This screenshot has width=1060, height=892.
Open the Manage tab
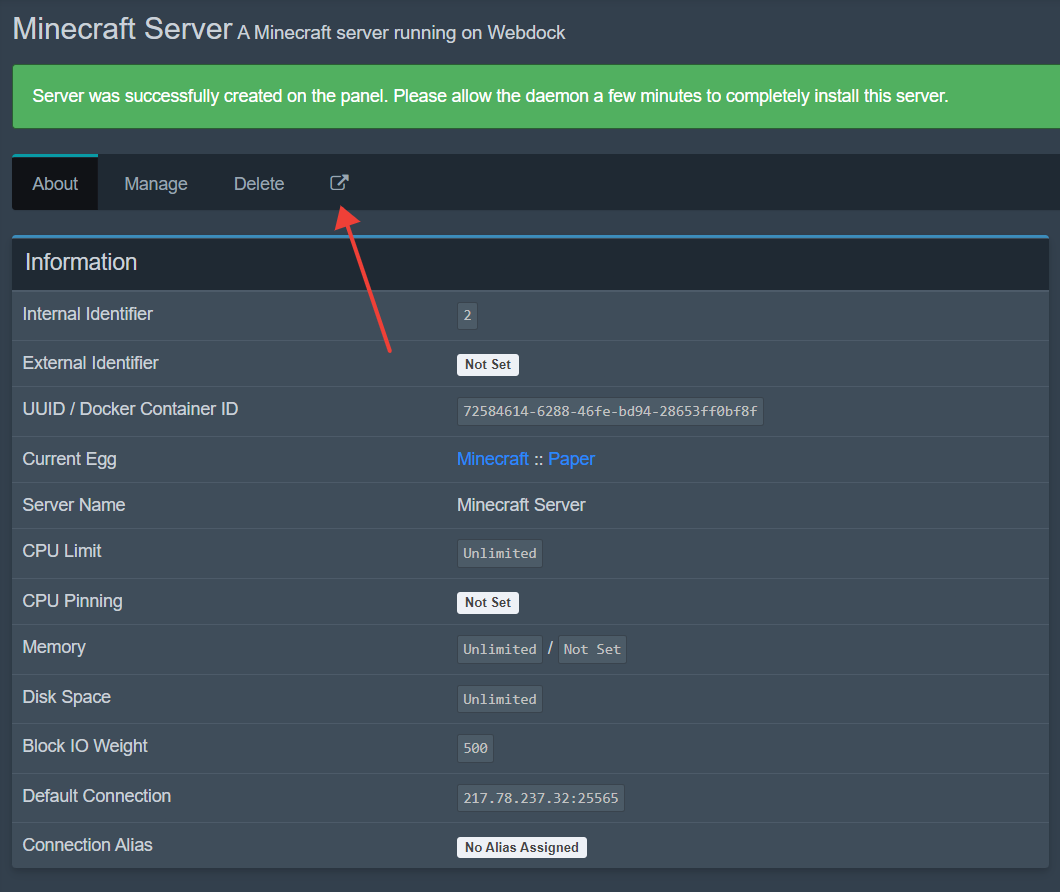point(156,184)
